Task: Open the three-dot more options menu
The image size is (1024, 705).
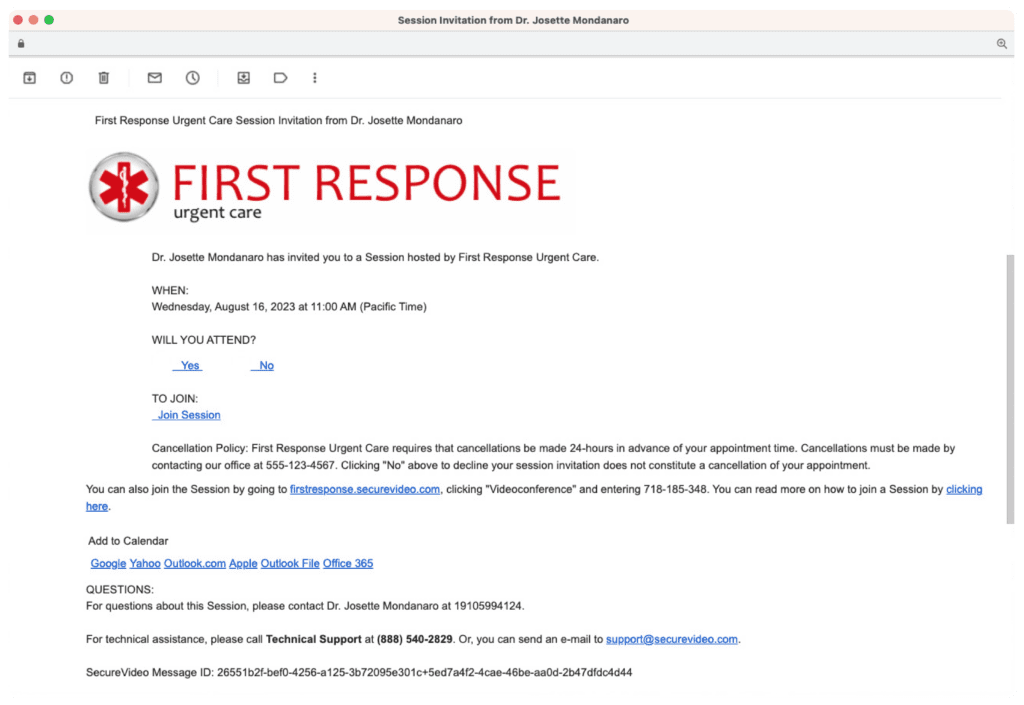Action: pyautogui.click(x=315, y=78)
